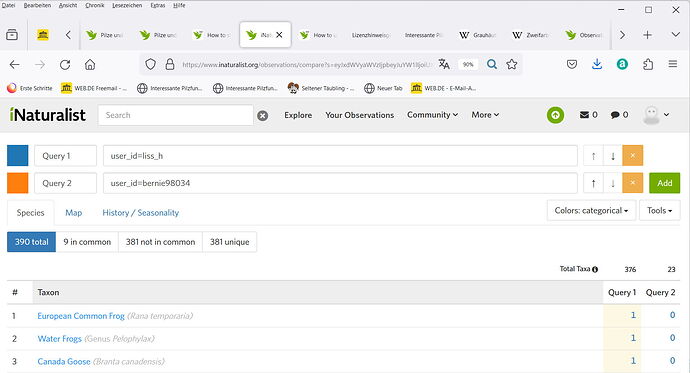The image size is (690, 373).
Task: Switch to the Map tab
Action: pyautogui.click(x=73, y=213)
